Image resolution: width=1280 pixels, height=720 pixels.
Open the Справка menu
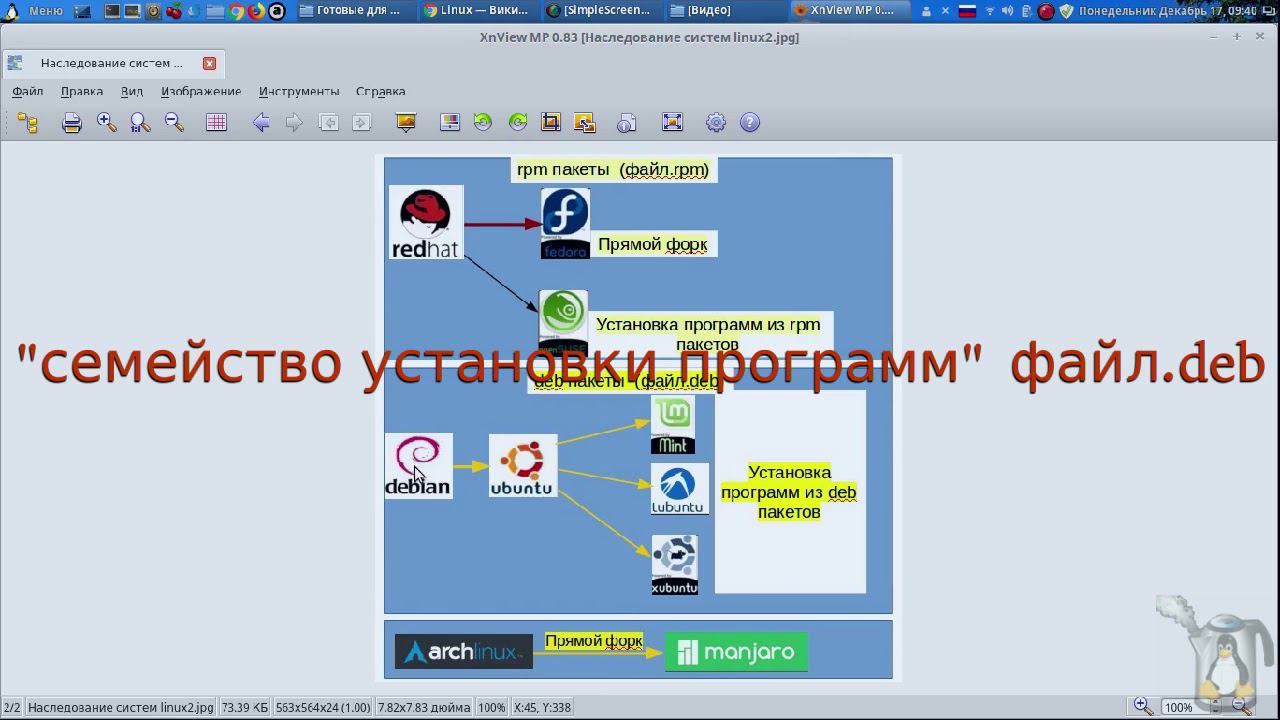(x=381, y=91)
